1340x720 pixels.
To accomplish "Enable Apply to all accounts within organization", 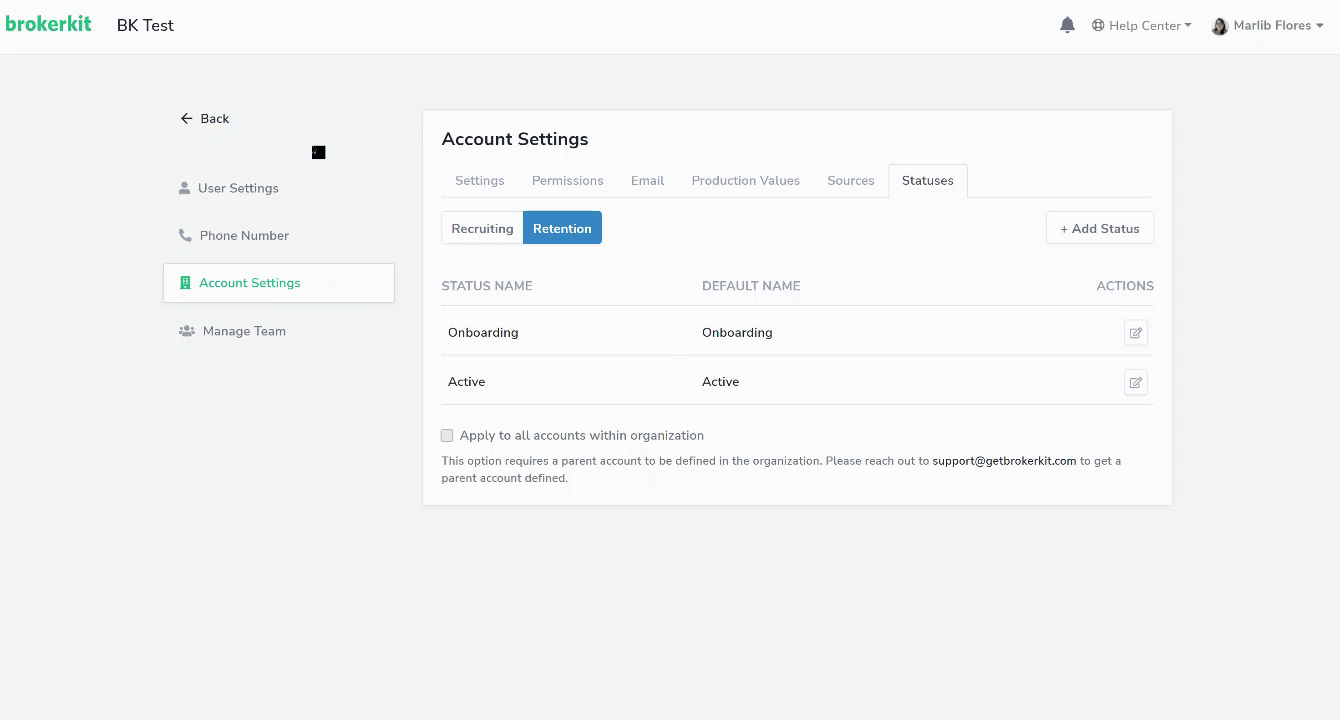I will [447, 435].
